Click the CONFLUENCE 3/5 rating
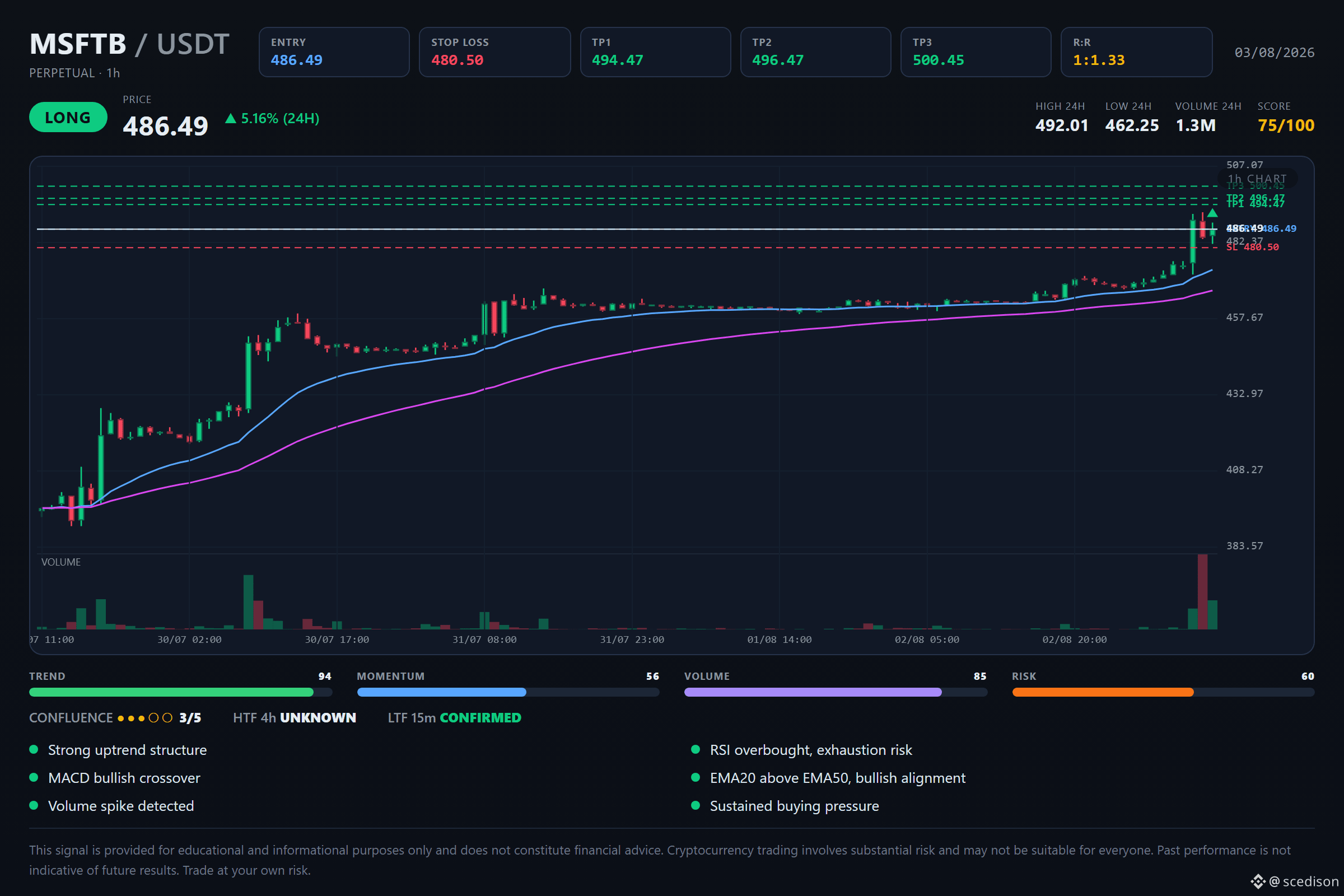The height and width of the screenshot is (896, 1344). tap(115, 718)
